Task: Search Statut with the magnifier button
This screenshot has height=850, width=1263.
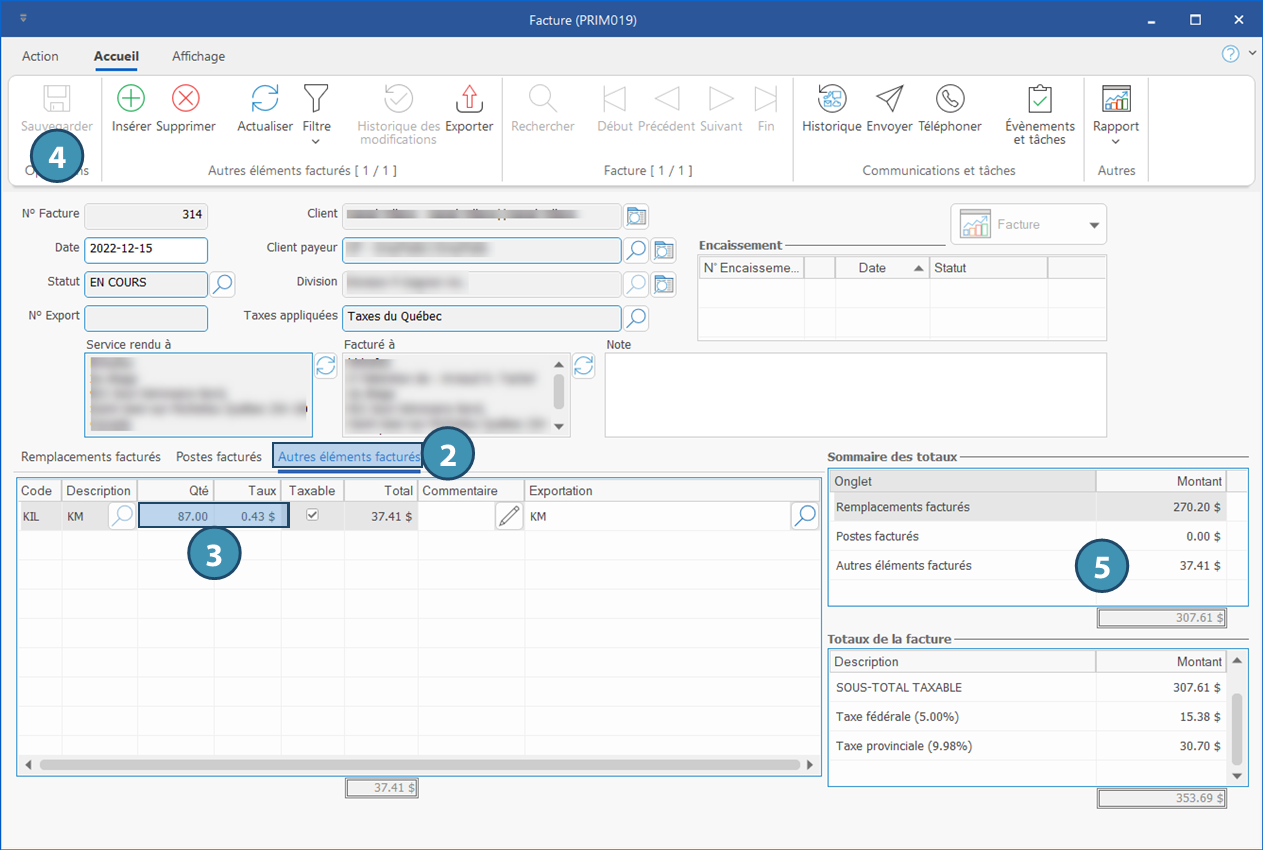Action: coord(222,284)
